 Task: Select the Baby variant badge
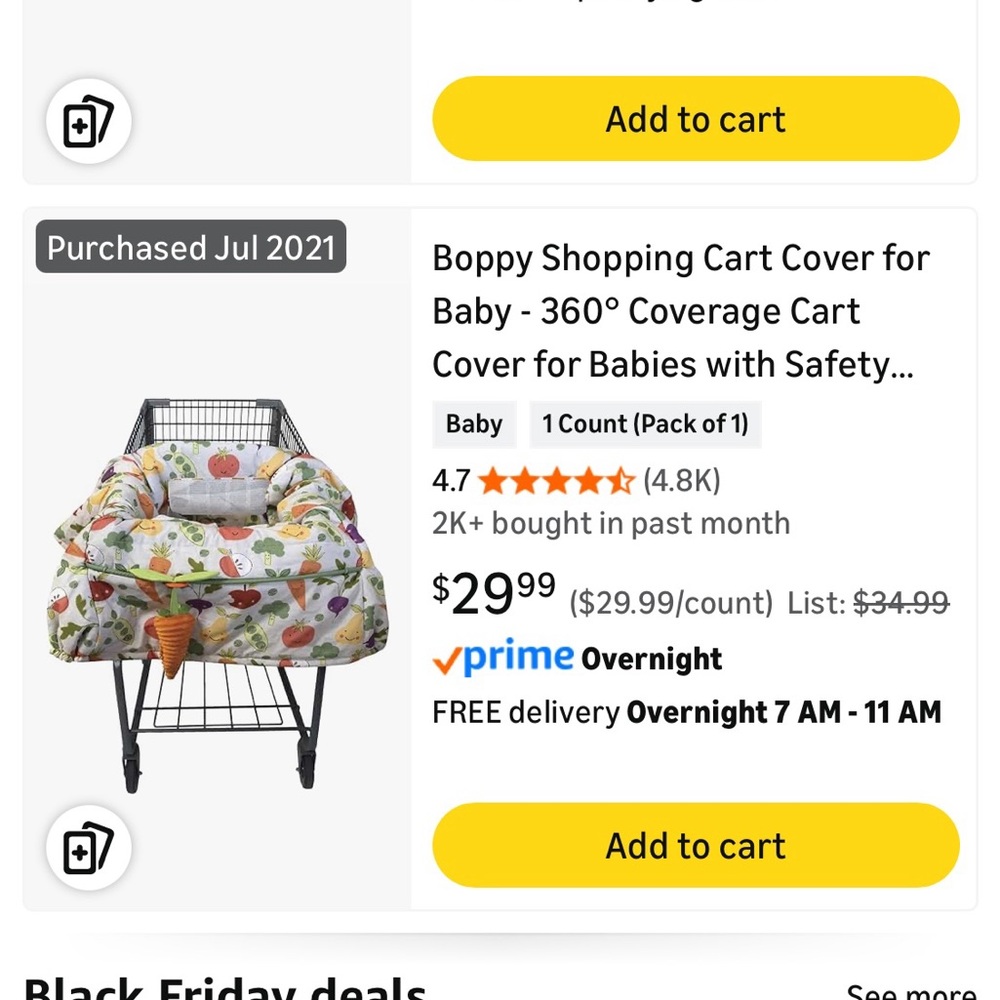coord(474,424)
